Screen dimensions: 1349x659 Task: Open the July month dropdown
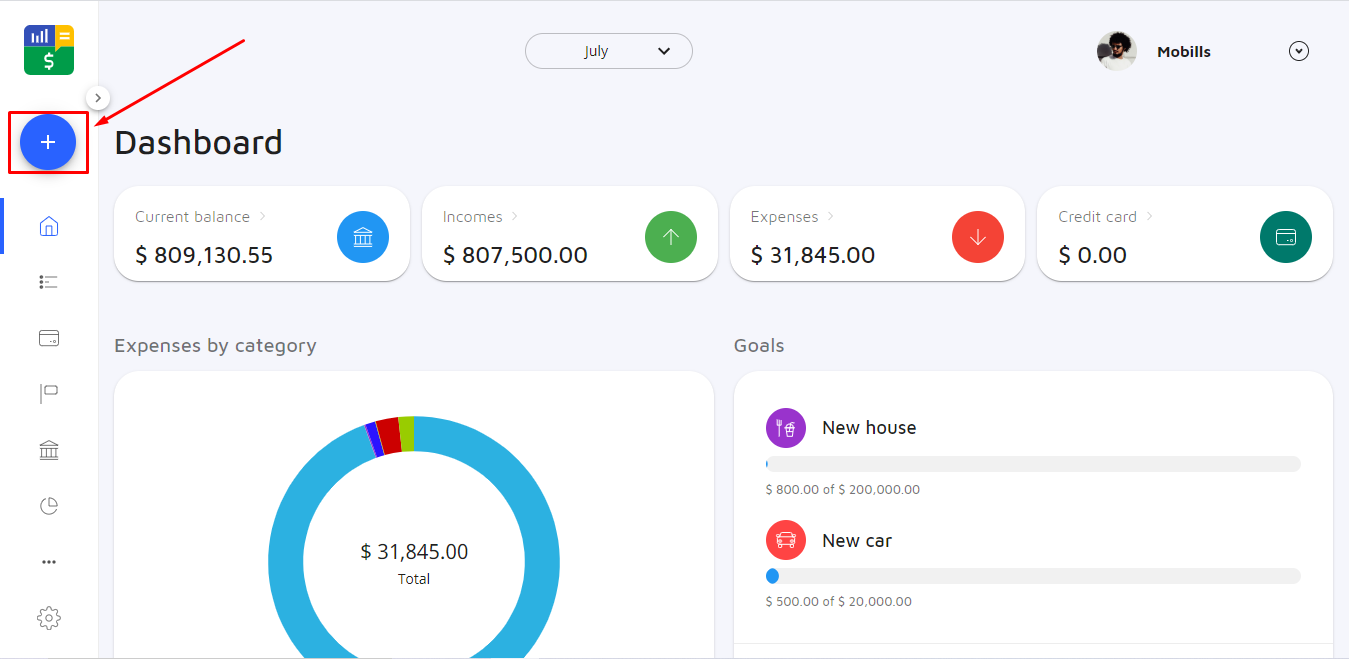click(x=608, y=51)
